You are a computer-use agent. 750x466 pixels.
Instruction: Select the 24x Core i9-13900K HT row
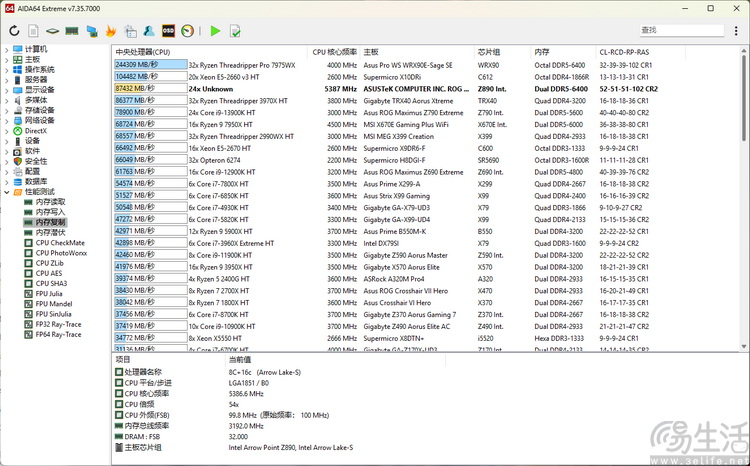coord(386,112)
